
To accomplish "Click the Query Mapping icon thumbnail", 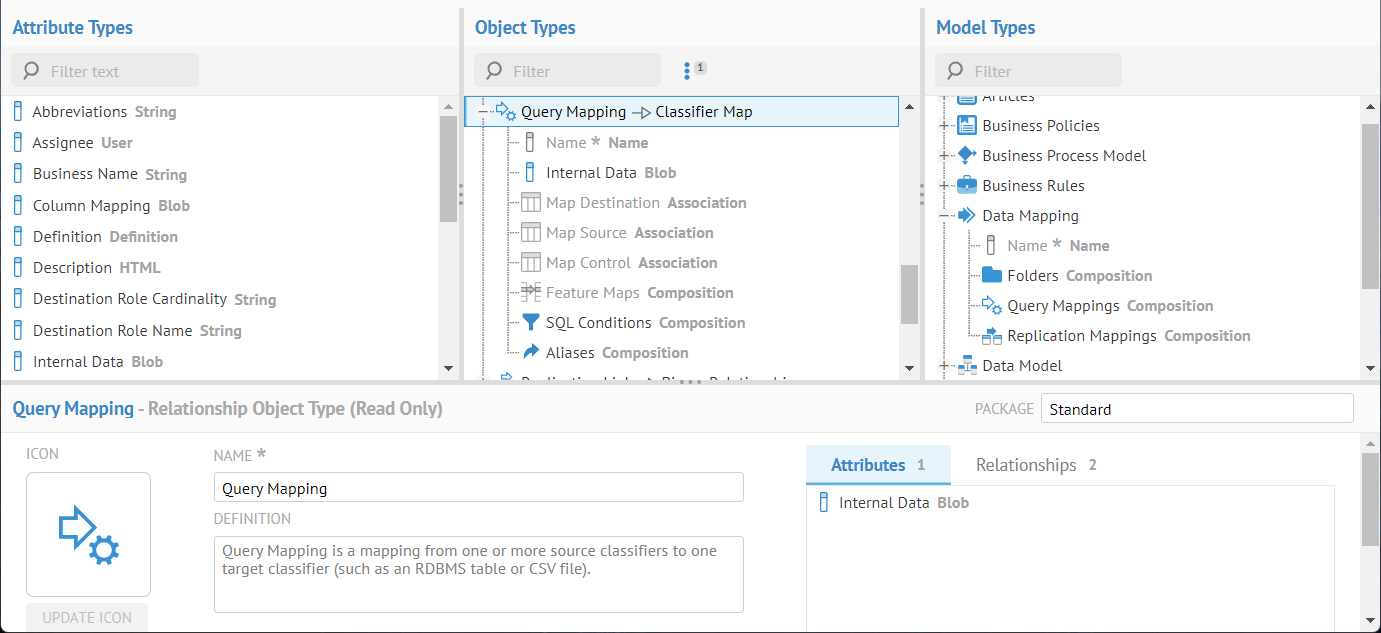I will [88, 534].
